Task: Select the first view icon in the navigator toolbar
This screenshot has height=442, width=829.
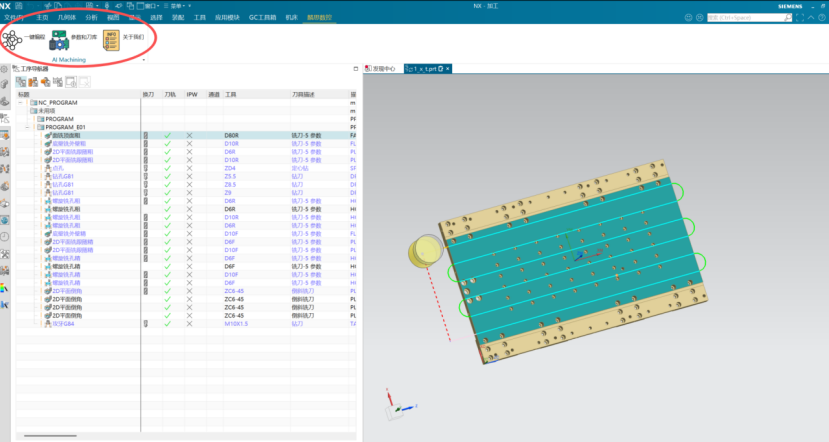Action: click(19, 82)
